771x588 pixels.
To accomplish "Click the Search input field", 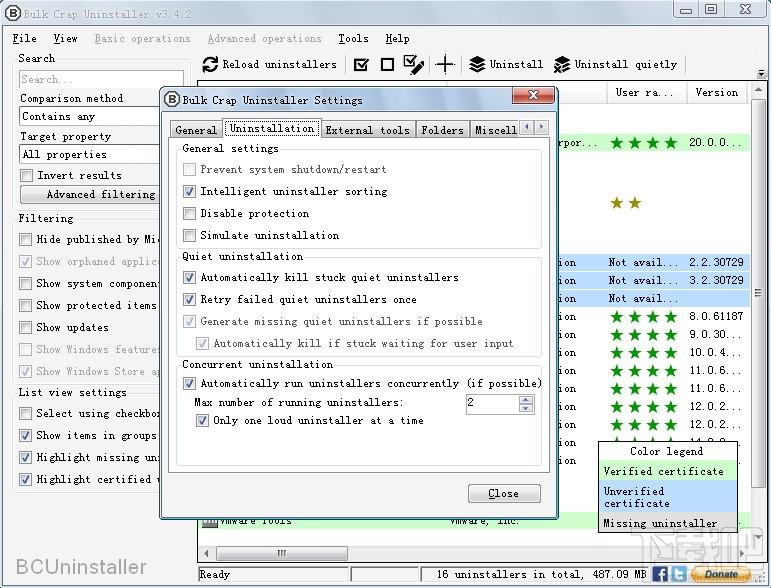I will click(x=102, y=79).
